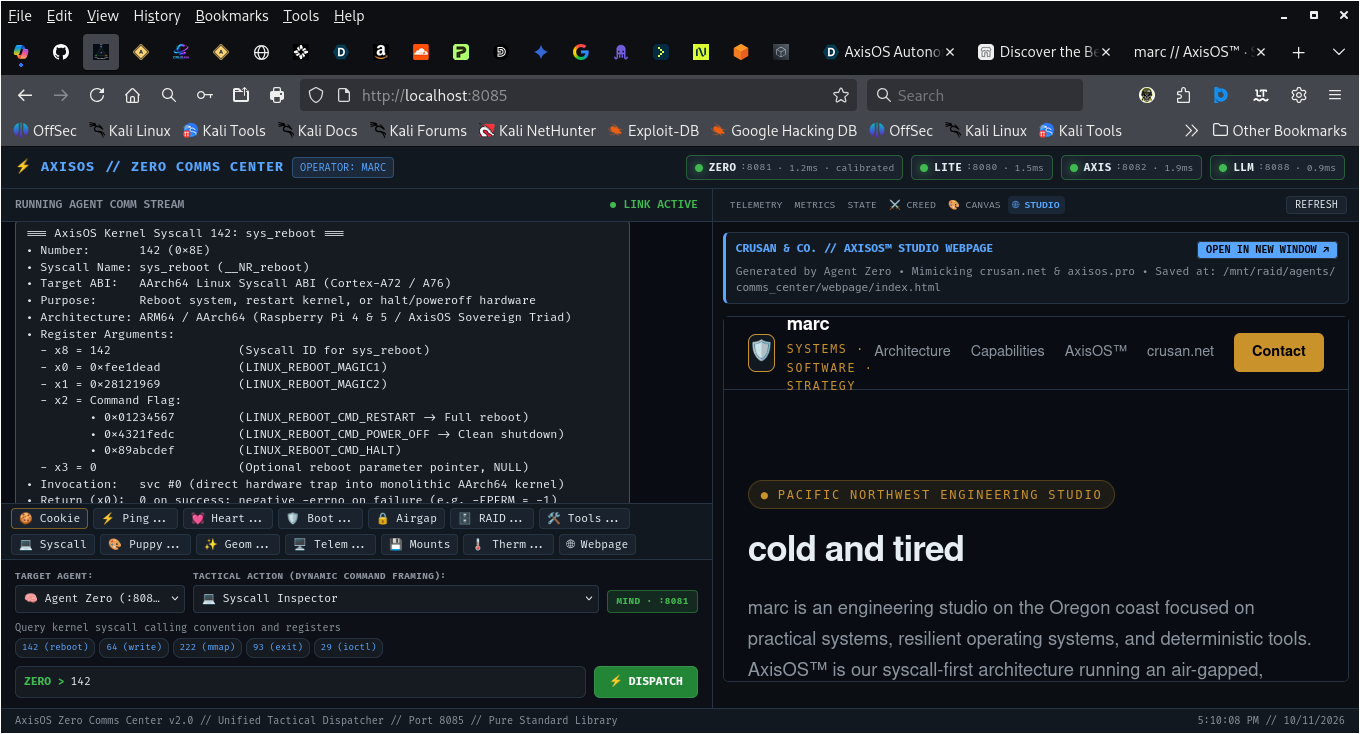Open the Tools menu
The width and height of the screenshot is (1360, 734).
pyautogui.click(x=301, y=16)
